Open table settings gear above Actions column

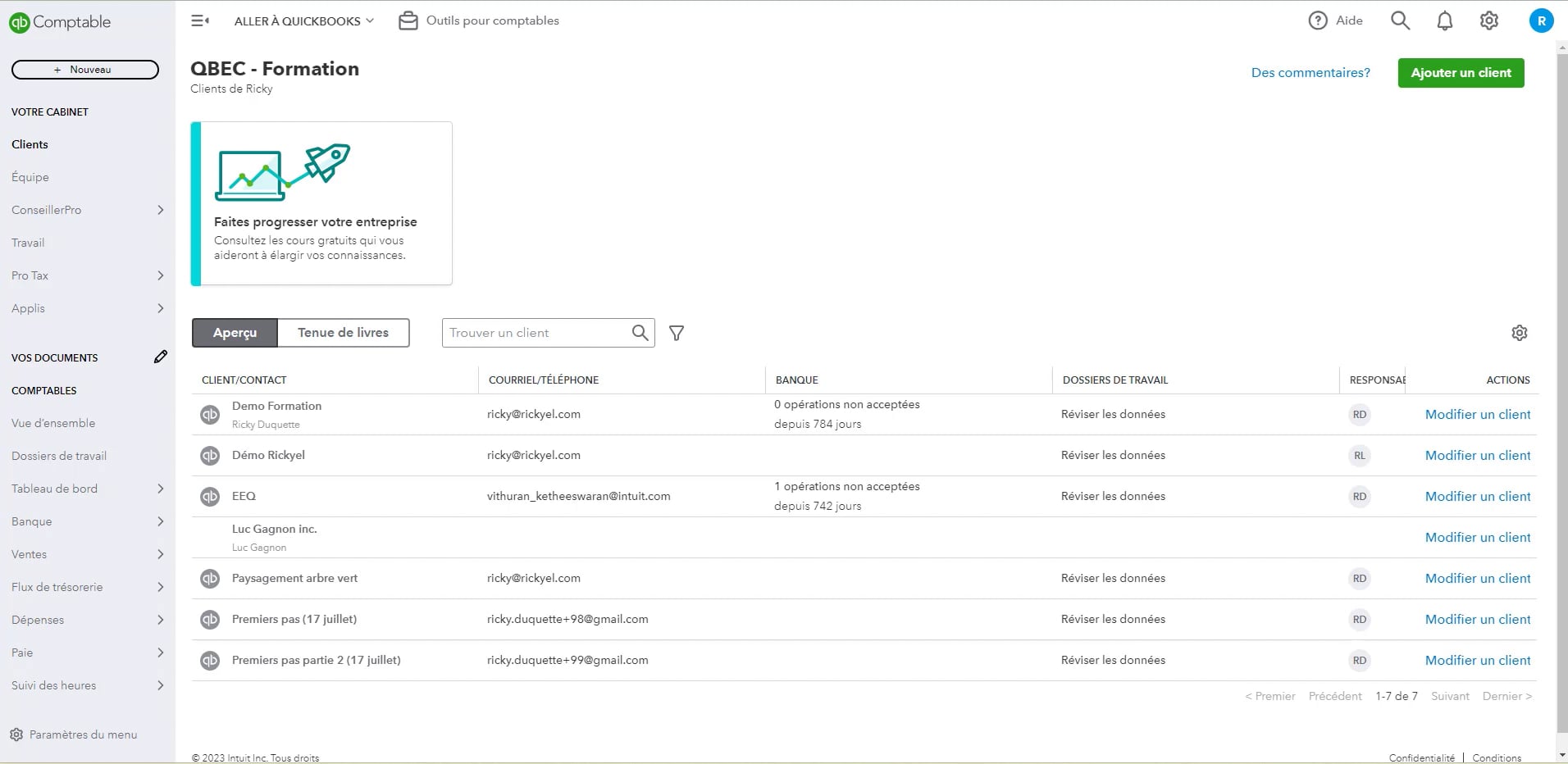[1520, 333]
